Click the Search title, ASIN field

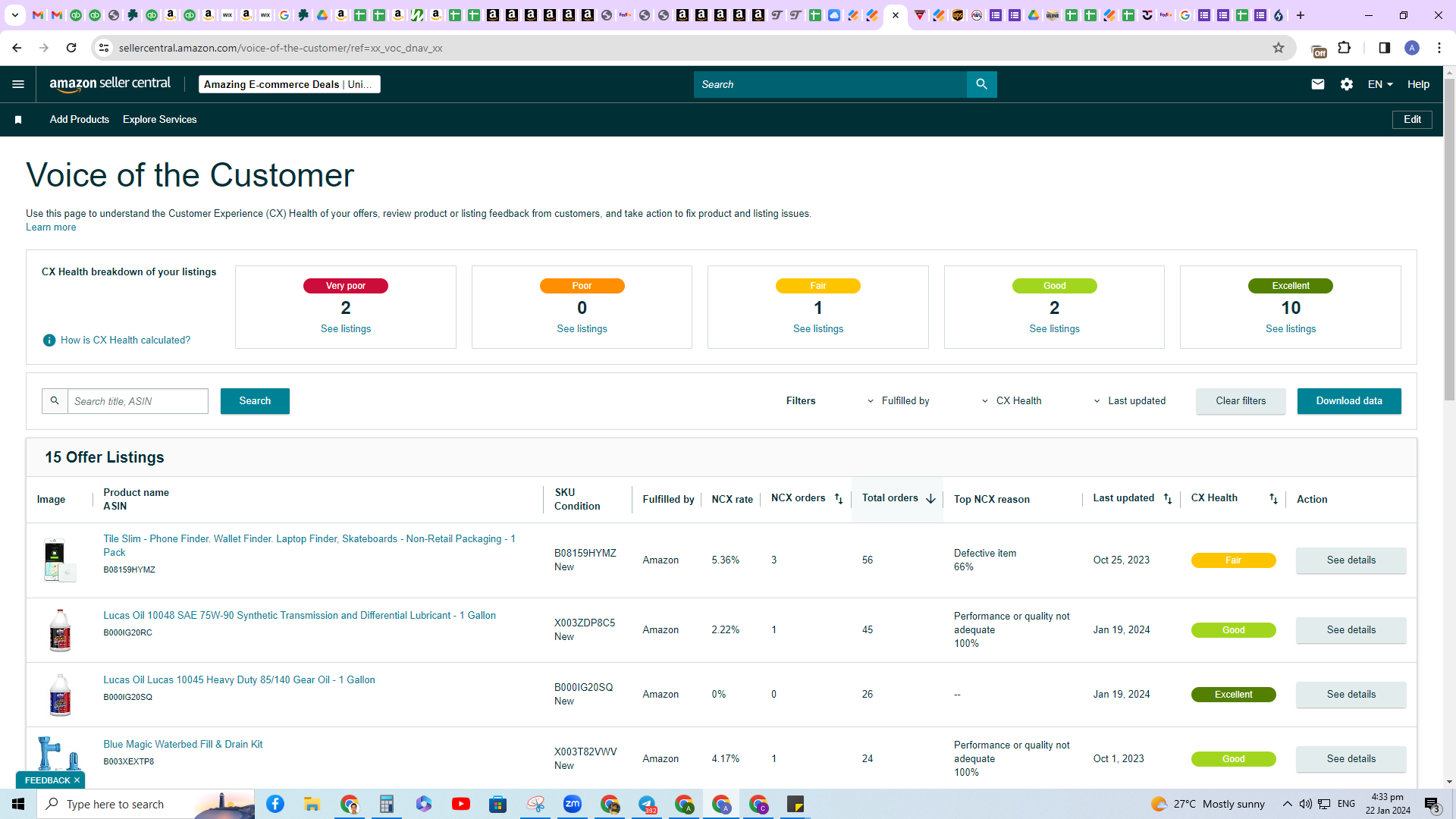pos(138,401)
